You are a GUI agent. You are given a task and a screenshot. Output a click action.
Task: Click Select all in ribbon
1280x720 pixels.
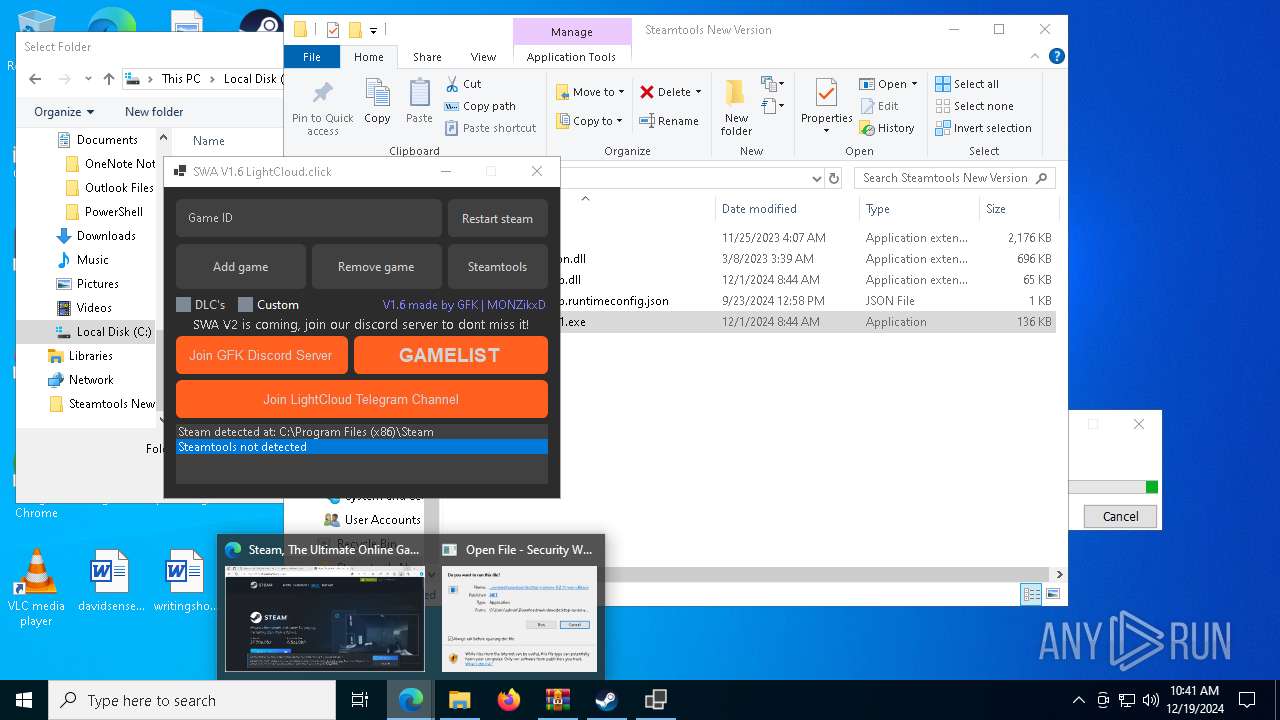pyautogui.click(x=966, y=84)
